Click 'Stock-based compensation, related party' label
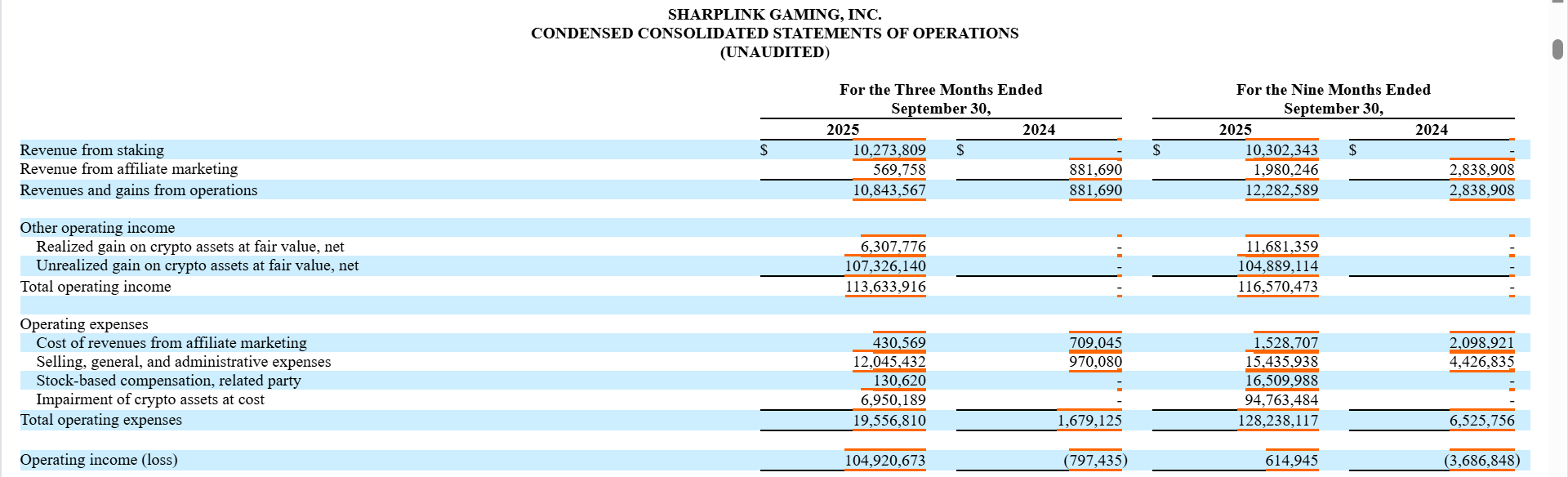Viewport: 1568px width, 477px height. pos(168,381)
